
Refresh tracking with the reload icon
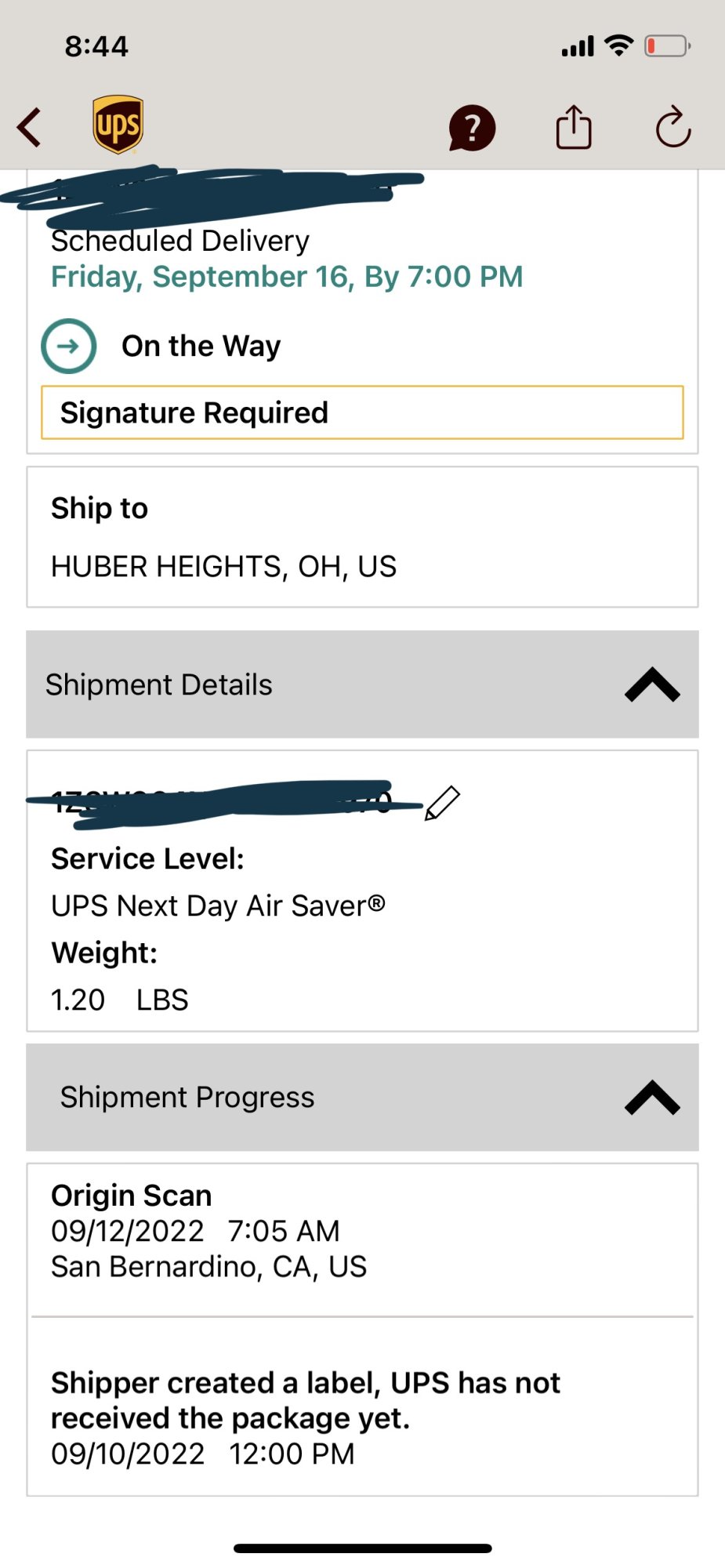coord(672,127)
